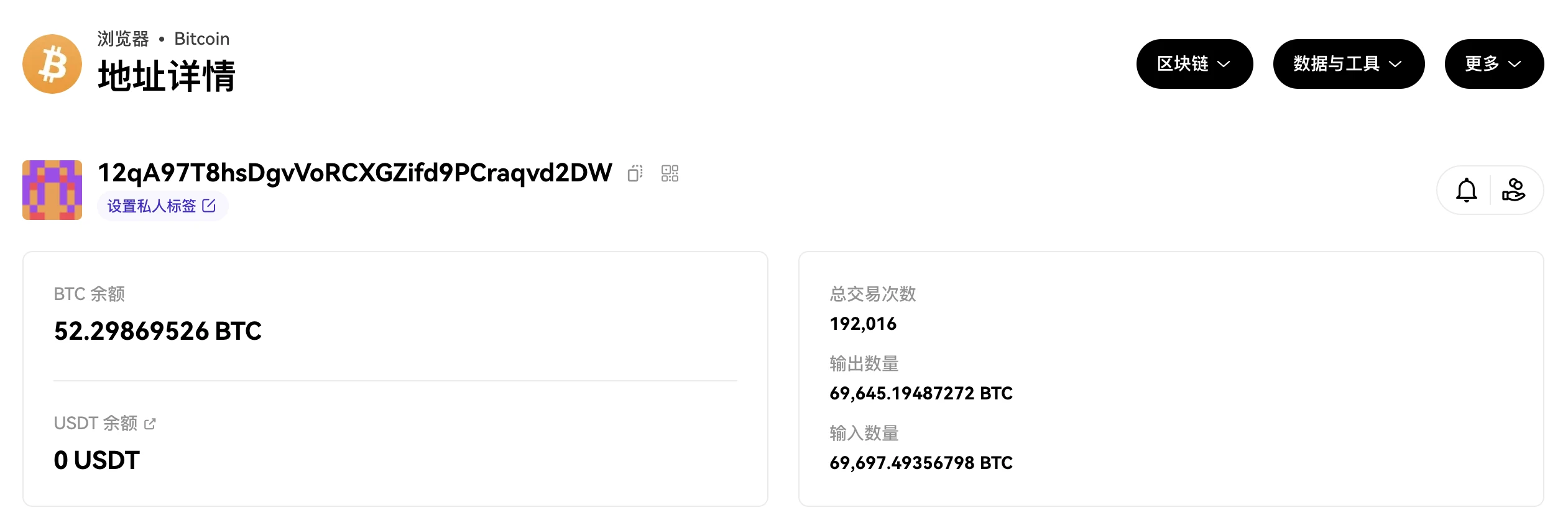This screenshot has height=528, width=1568.
Task: Click the bell notification icon
Action: click(x=1466, y=190)
